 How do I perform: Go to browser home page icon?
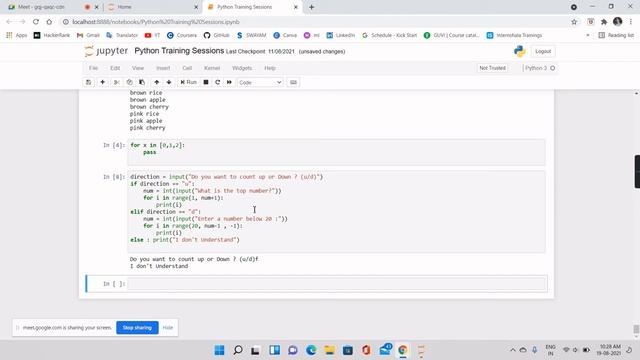(49, 22)
